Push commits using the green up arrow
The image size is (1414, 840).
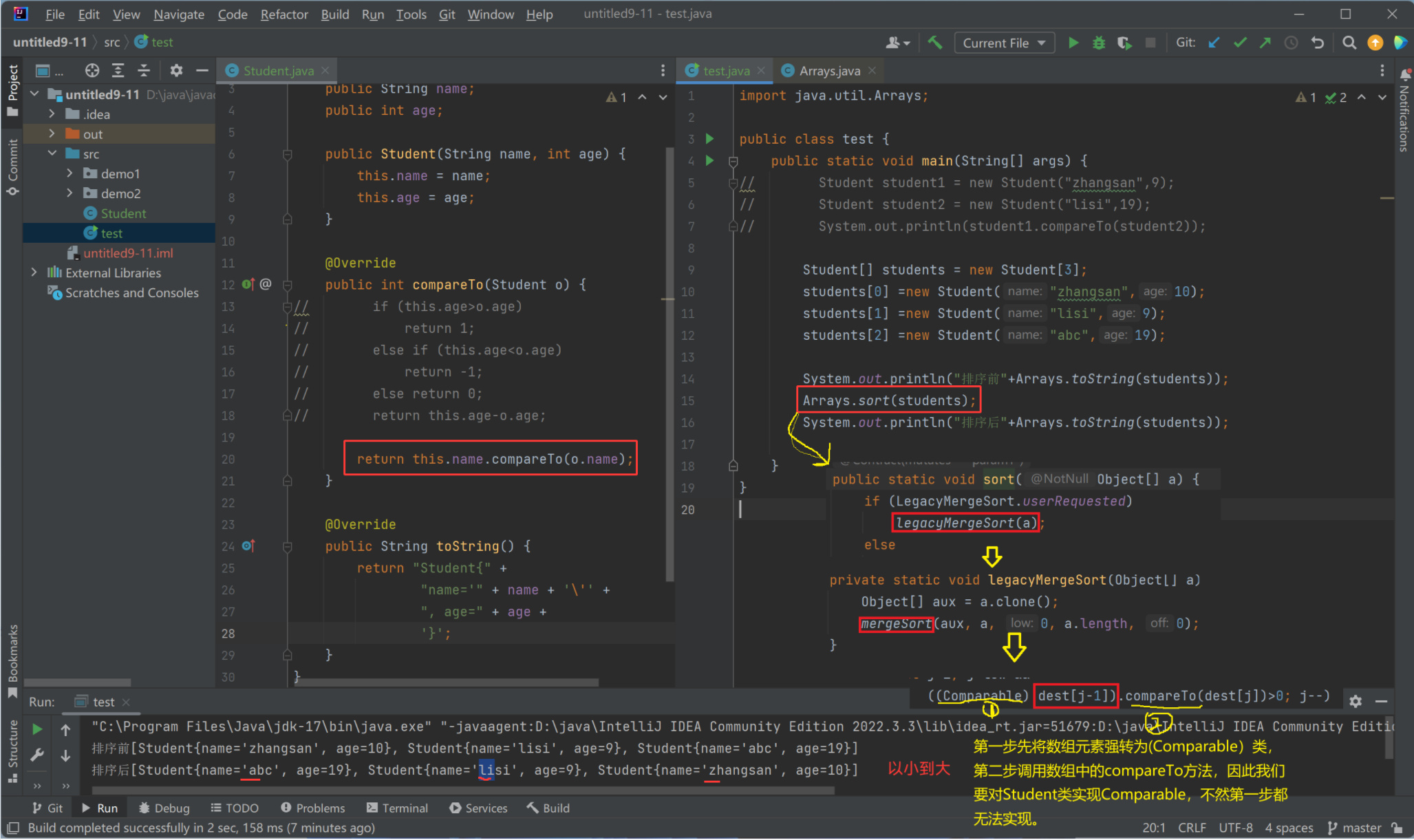pyautogui.click(x=1265, y=42)
